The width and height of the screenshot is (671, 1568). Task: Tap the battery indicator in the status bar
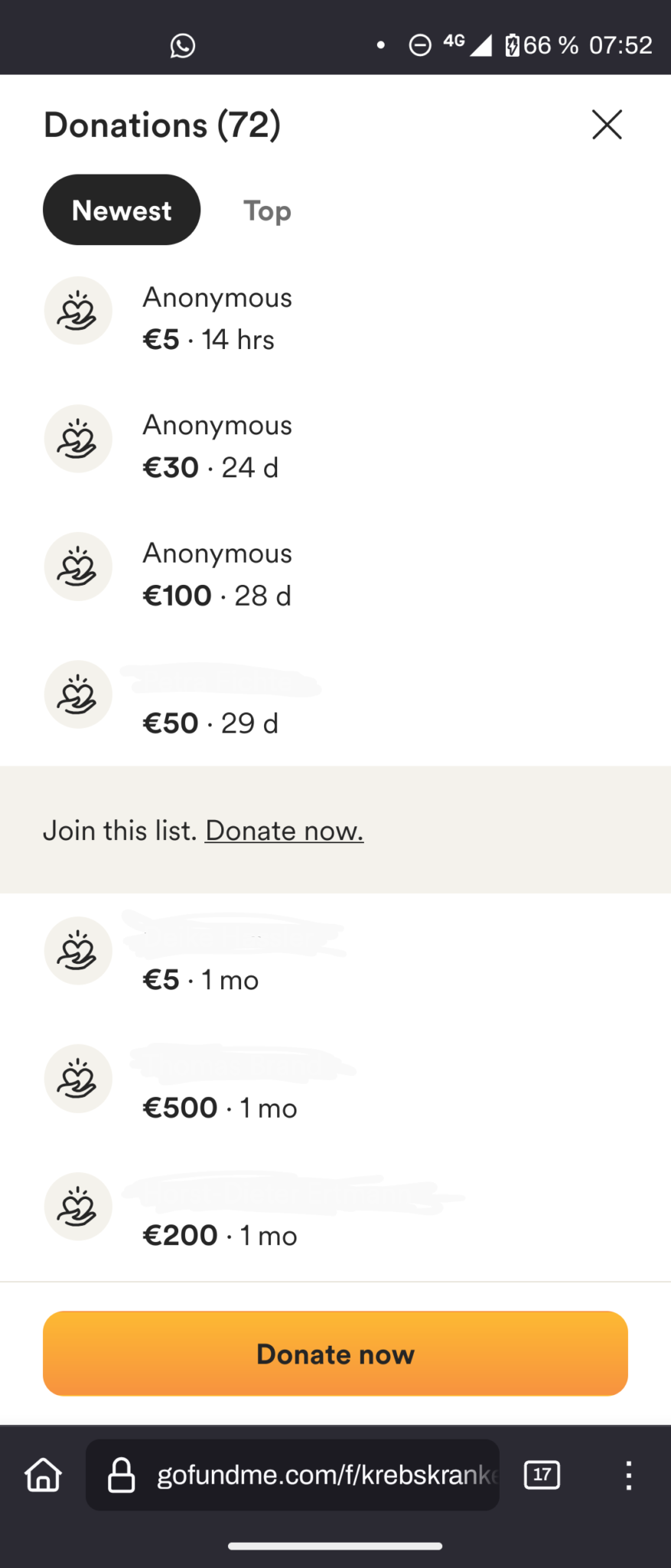512,46
